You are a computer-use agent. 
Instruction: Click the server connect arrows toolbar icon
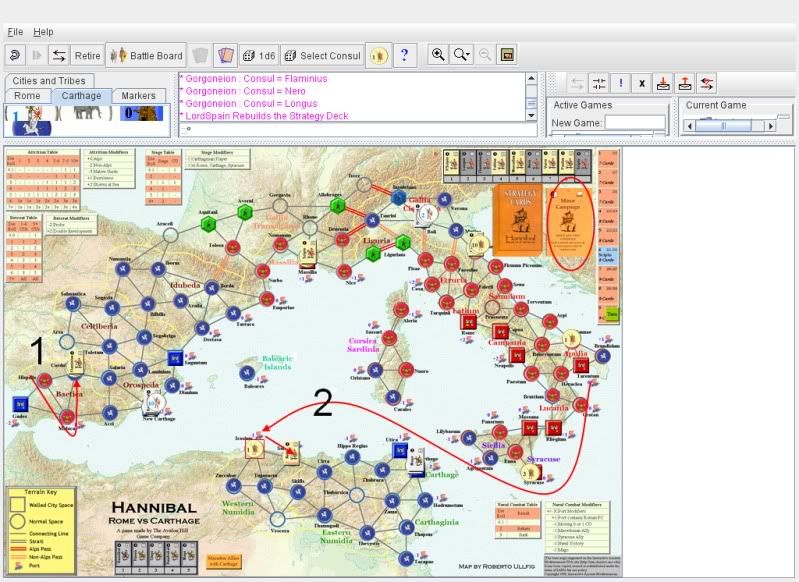59,55
